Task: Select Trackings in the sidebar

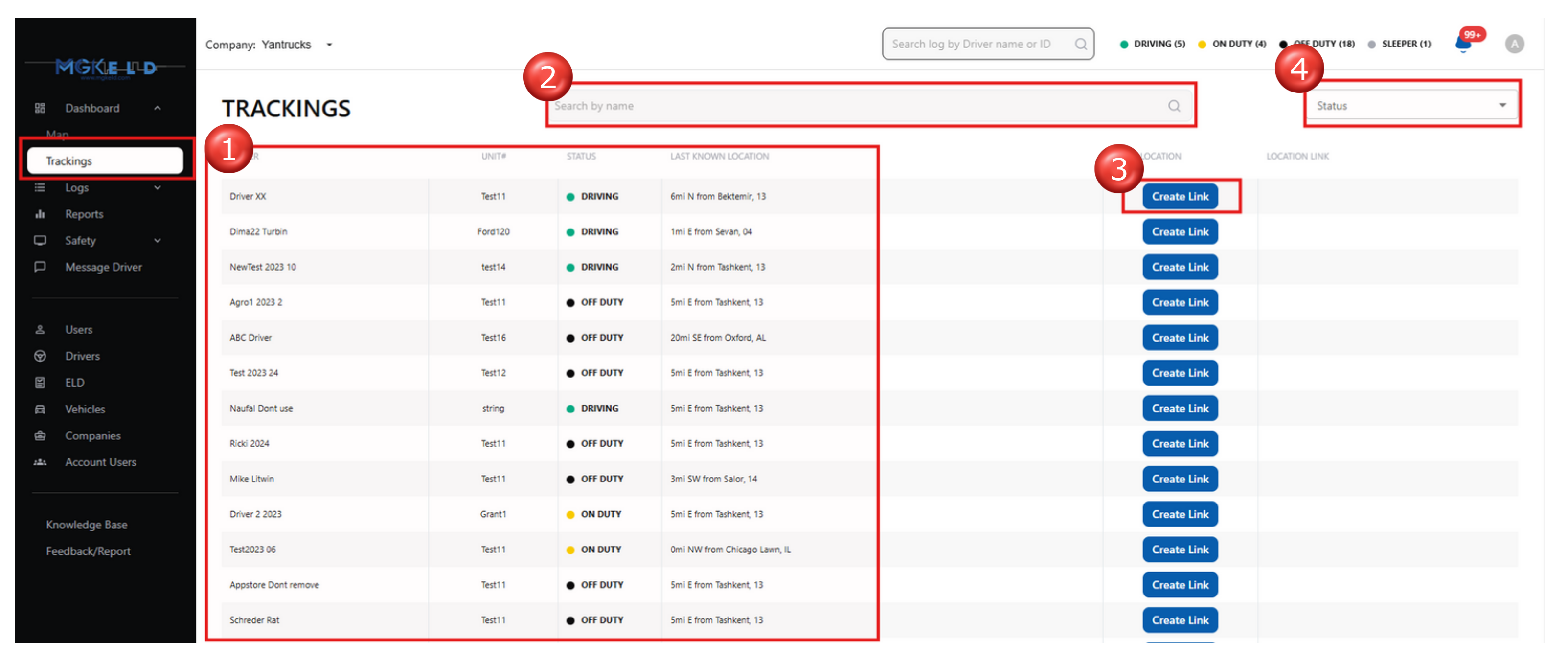Action: [105, 161]
